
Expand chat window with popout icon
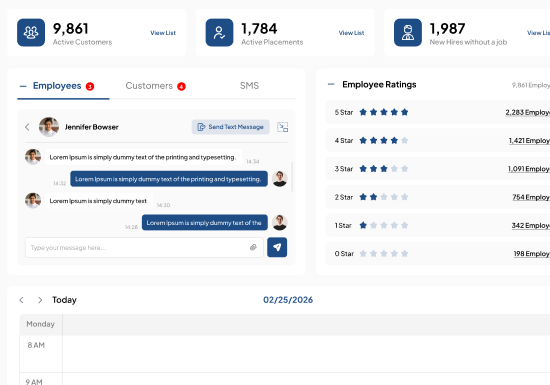click(282, 127)
